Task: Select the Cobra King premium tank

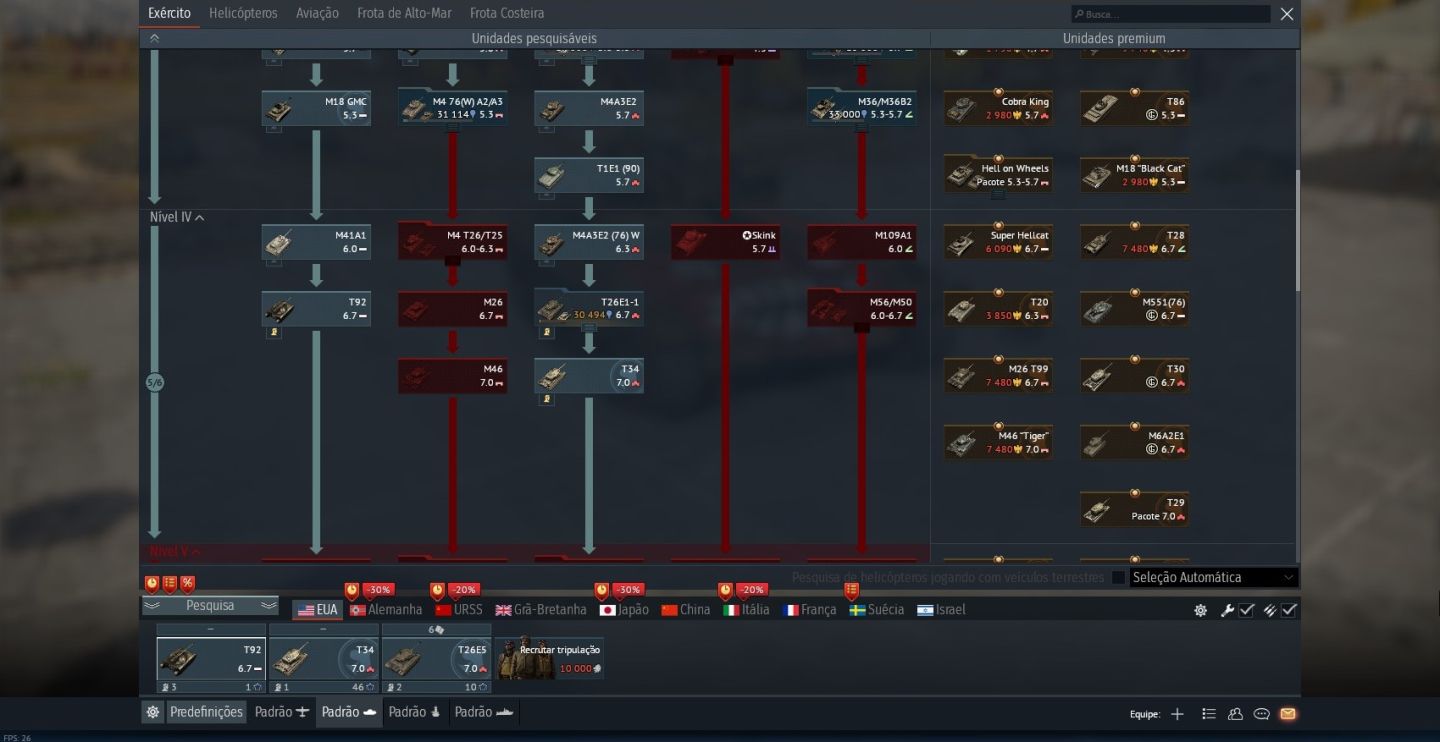Action: pos(998,108)
